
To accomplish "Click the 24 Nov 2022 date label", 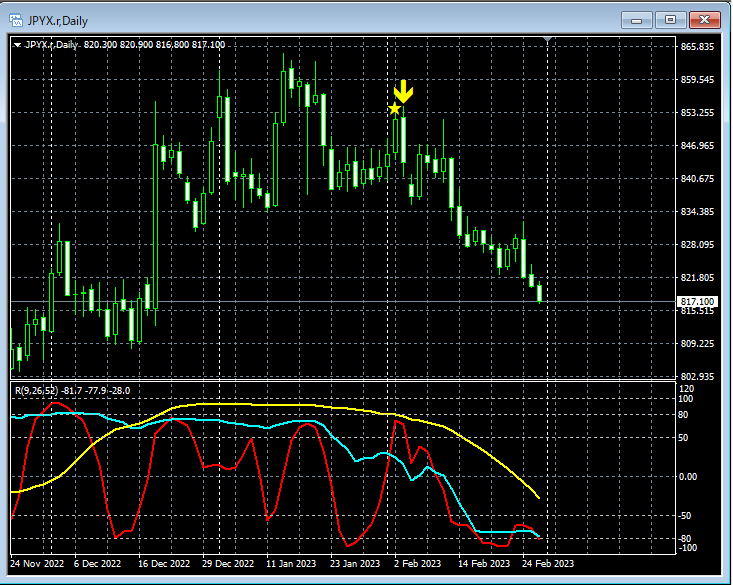I will [x=37, y=563].
